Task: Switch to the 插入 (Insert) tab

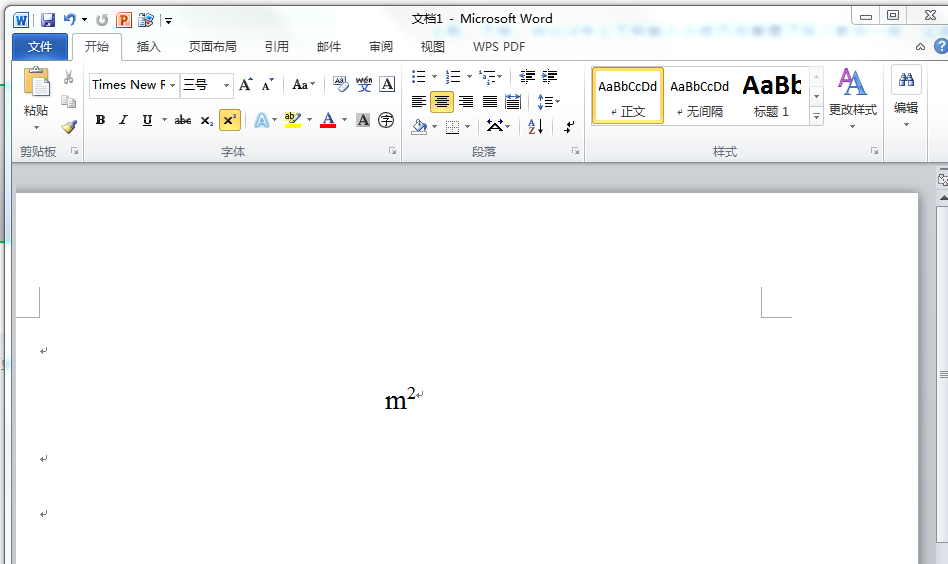Action: click(x=148, y=47)
